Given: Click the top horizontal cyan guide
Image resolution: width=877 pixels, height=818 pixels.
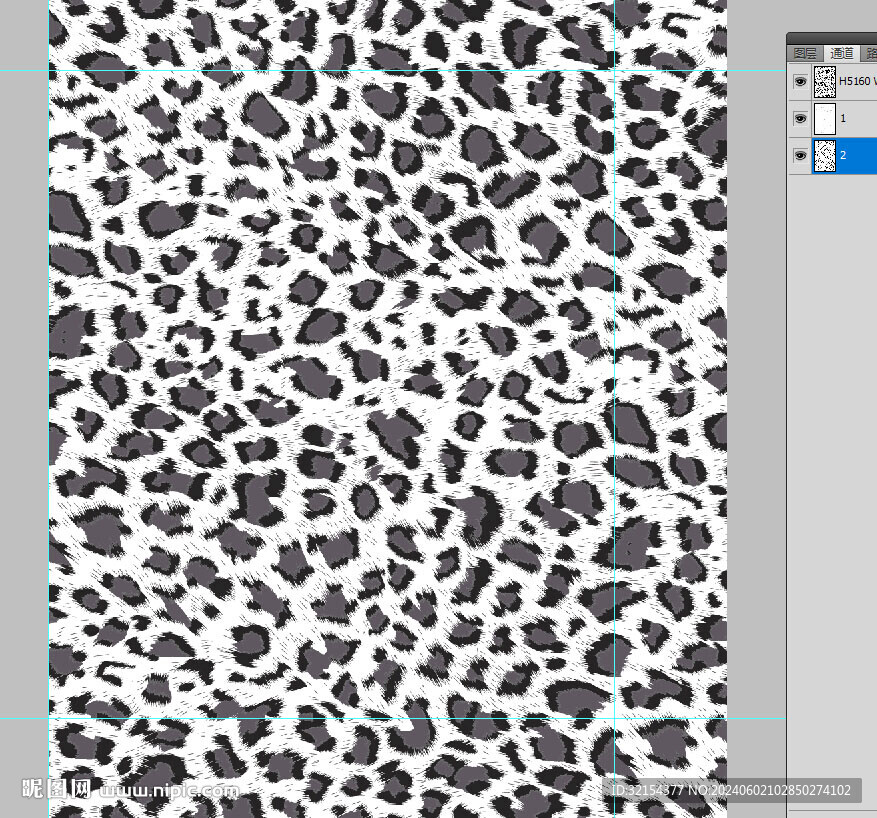Looking at the screenshot, I should [300, 71].
